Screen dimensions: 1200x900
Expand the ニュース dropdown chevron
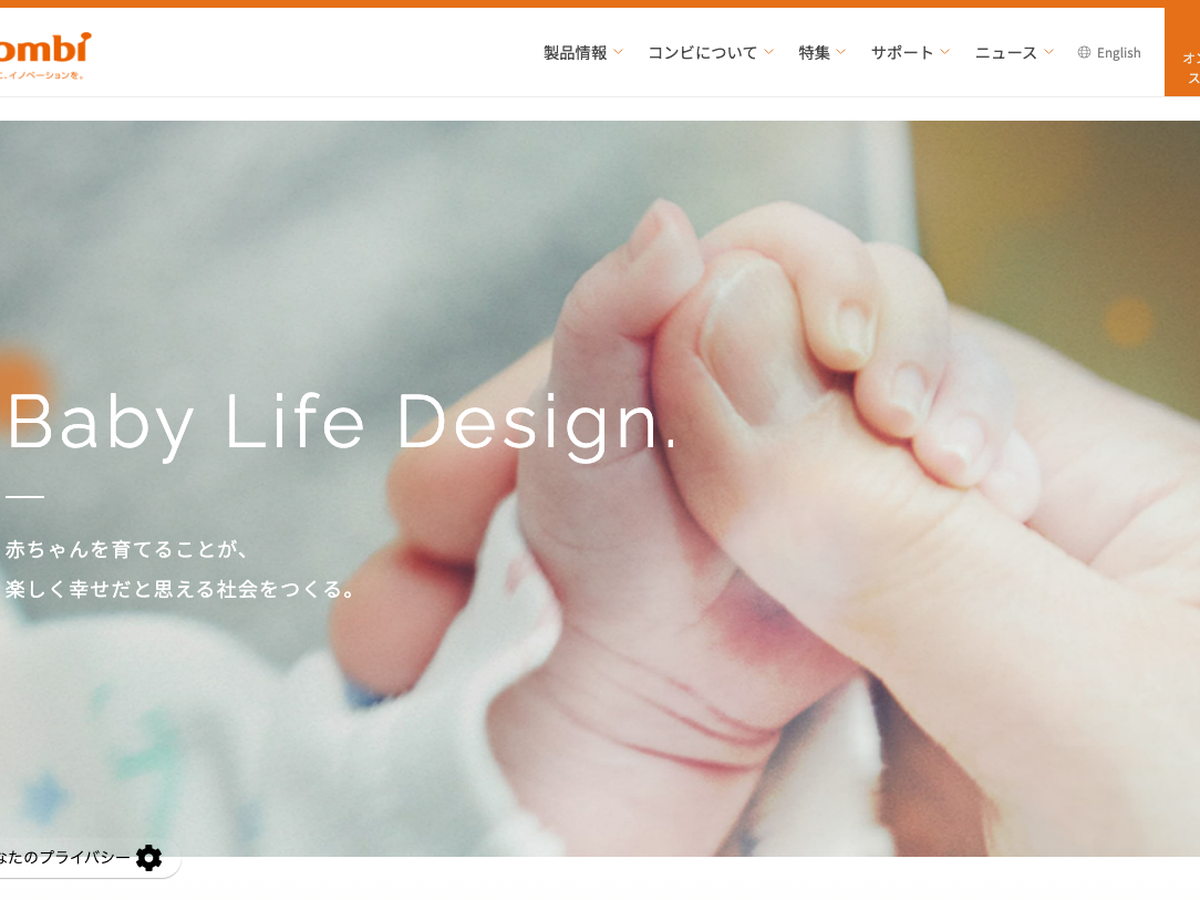tap(1048, 52)
